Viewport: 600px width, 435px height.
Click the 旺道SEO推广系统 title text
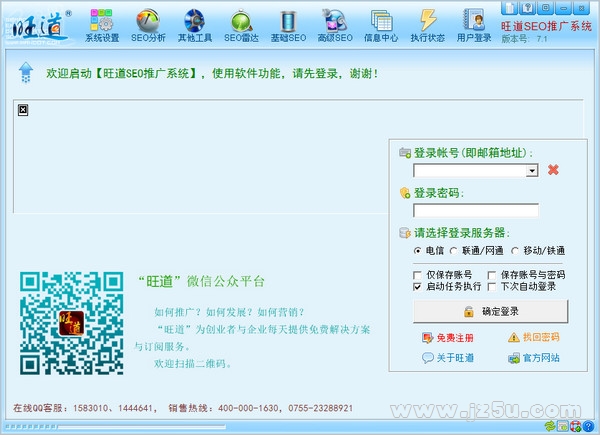pos(546,26)
